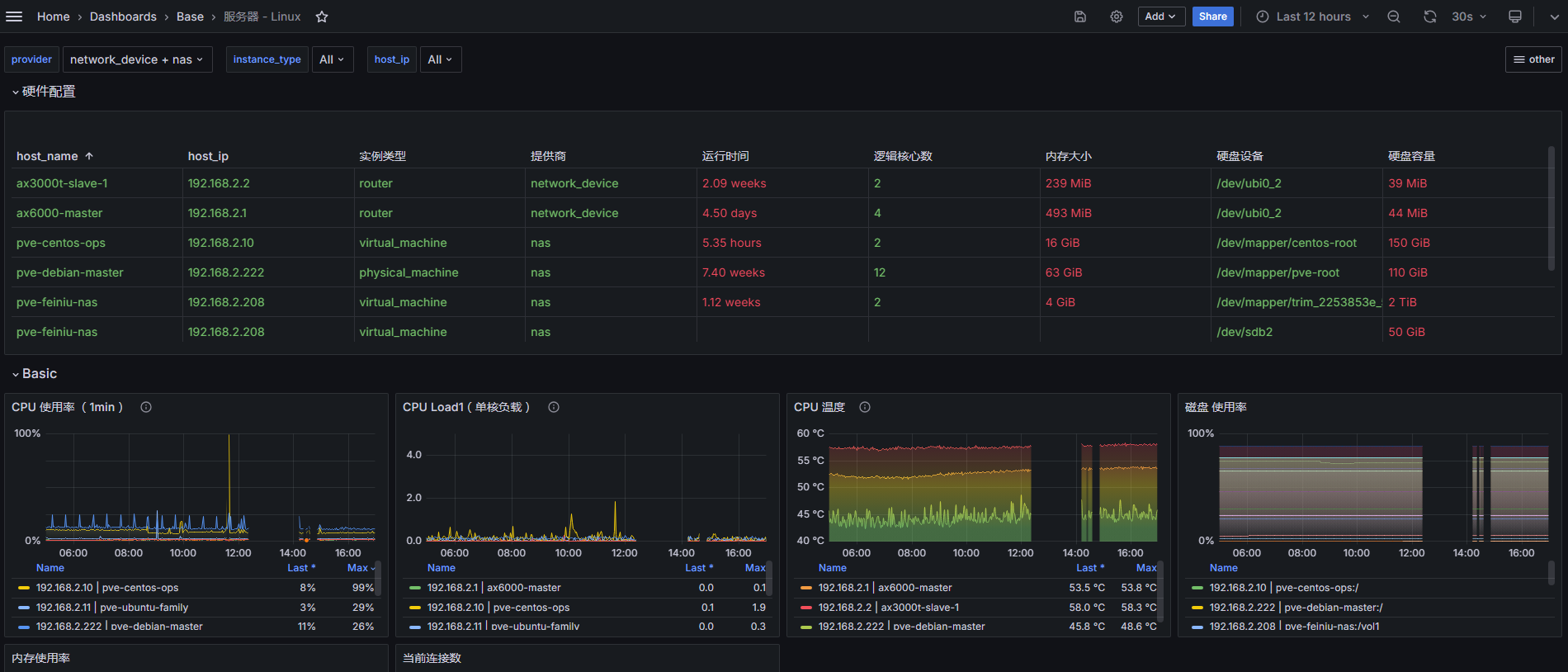
Task: Sort CPU Load1 legend by Name
Action: click(442, 568)
